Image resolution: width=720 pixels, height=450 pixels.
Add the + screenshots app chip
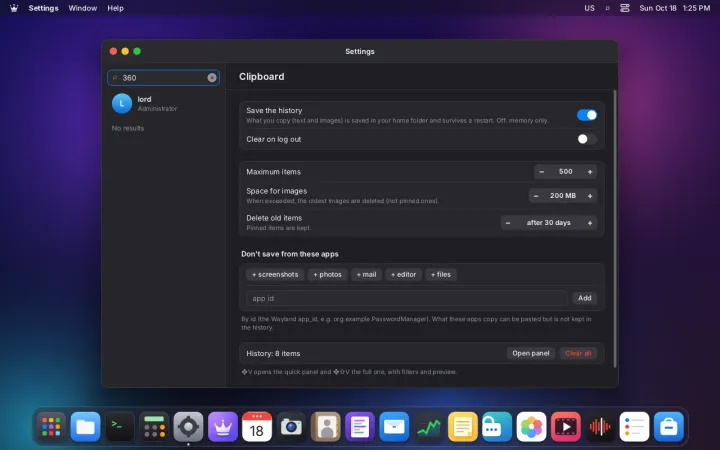[275, 275]
